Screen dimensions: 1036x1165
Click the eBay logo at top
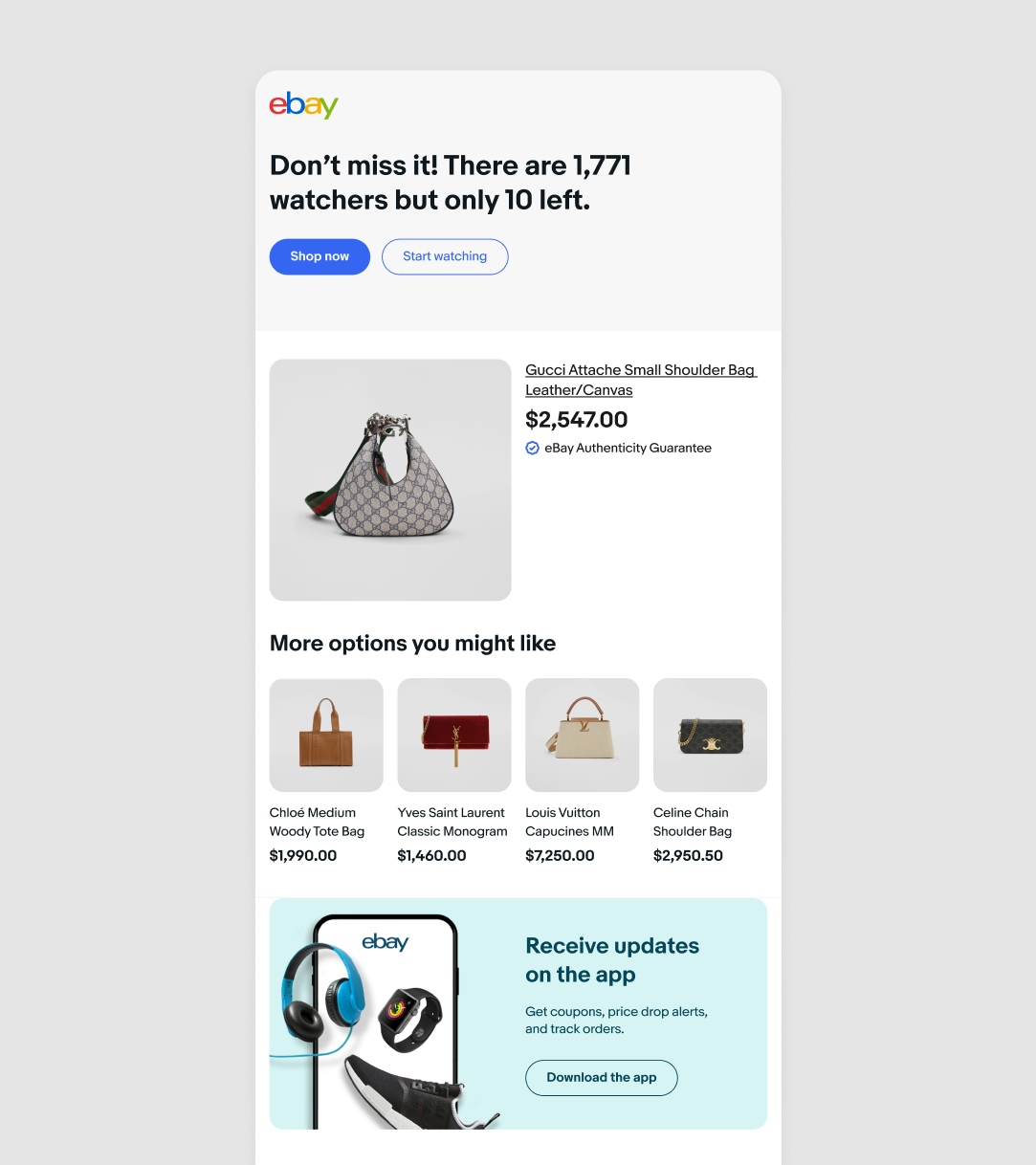pos(303,104)
